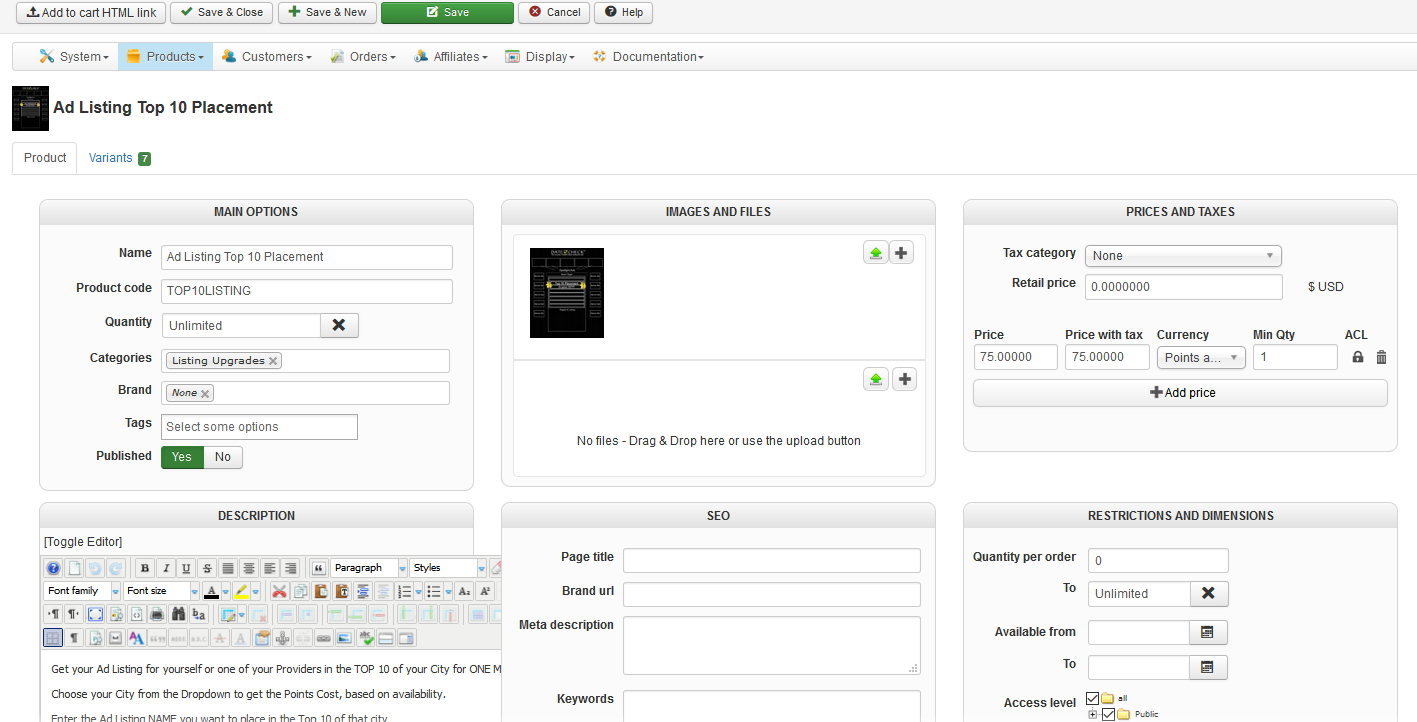Set Published to No
Image resolution: width=1417 pixels, height=722 pixels.
coord(223,457)
